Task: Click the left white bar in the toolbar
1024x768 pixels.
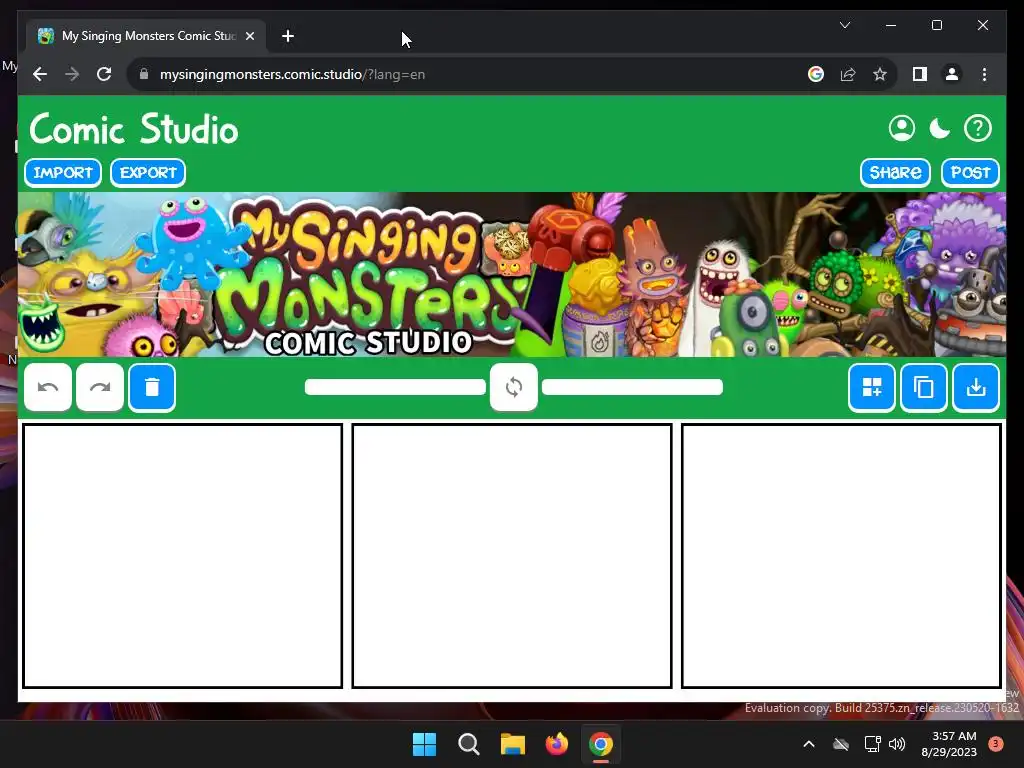Action: pyautogui.click(x=395, y=387)
